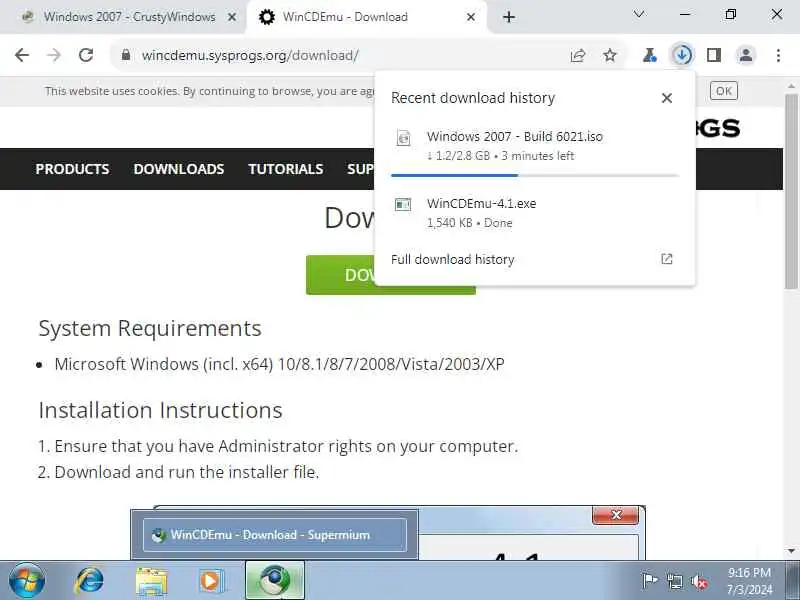This screenshot has height=600, width=800.
Task: Click the scrollbar up arrow
Action: [x=791, y=86]
